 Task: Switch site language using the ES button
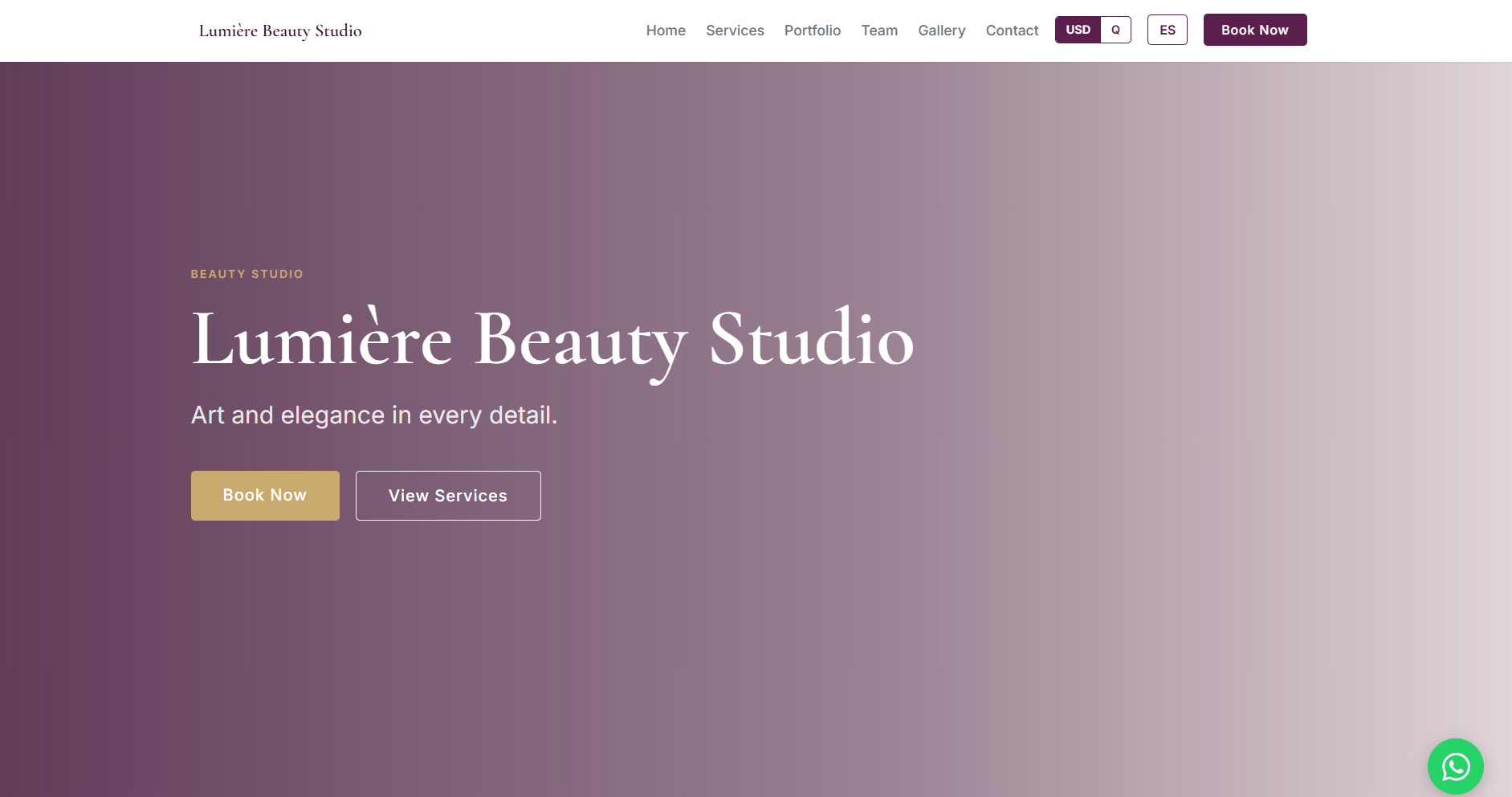pyautogui.click(x=1167, y=30)
